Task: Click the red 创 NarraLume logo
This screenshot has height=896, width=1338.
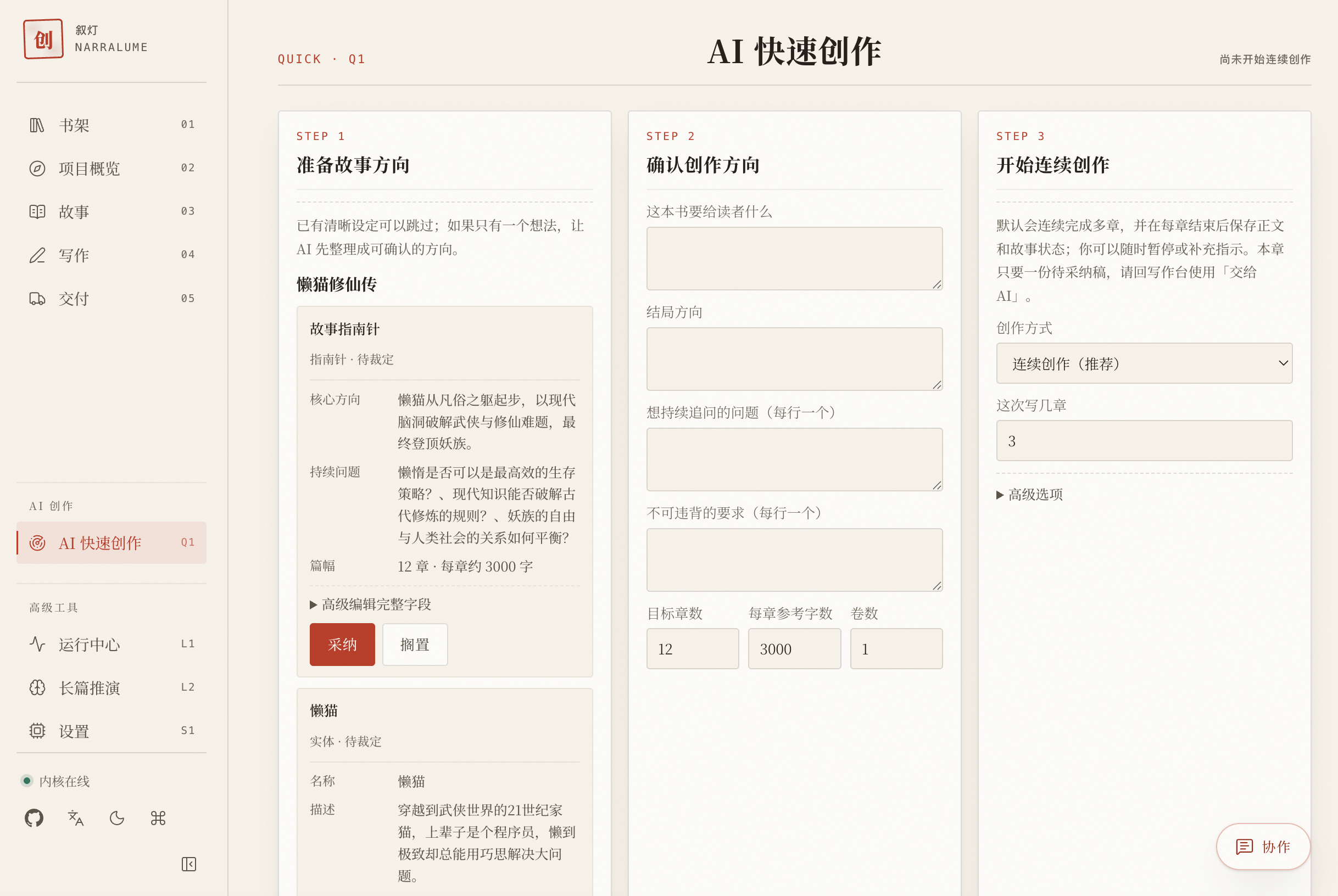Action: [43, 39]
